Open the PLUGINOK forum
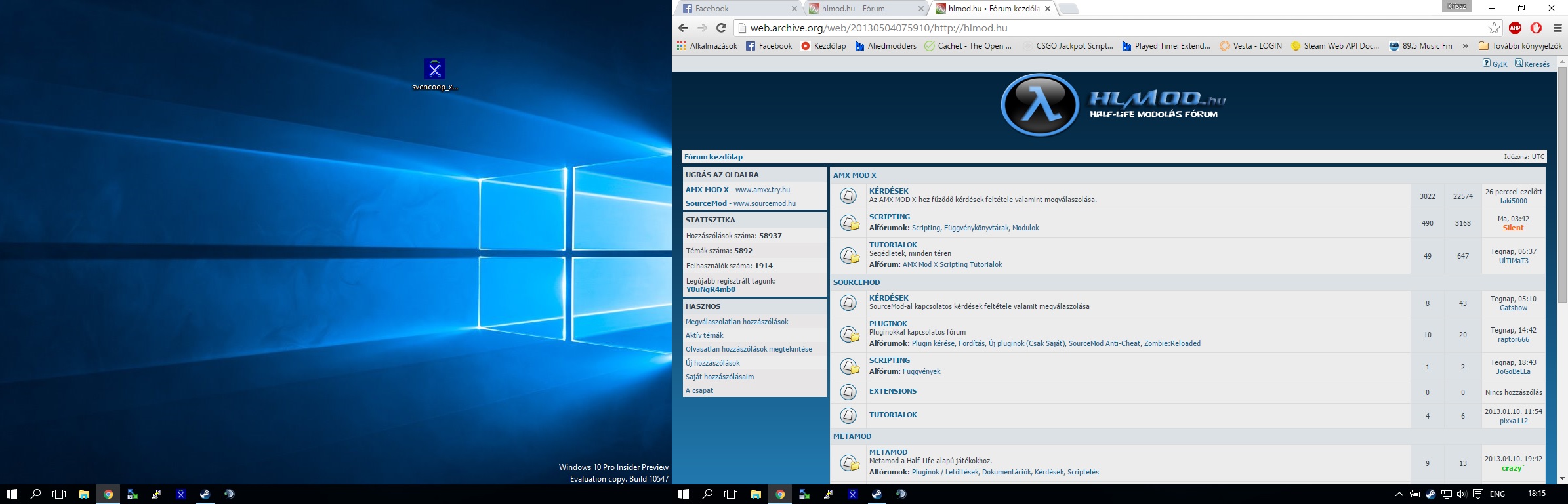 (x=888, y=324)
